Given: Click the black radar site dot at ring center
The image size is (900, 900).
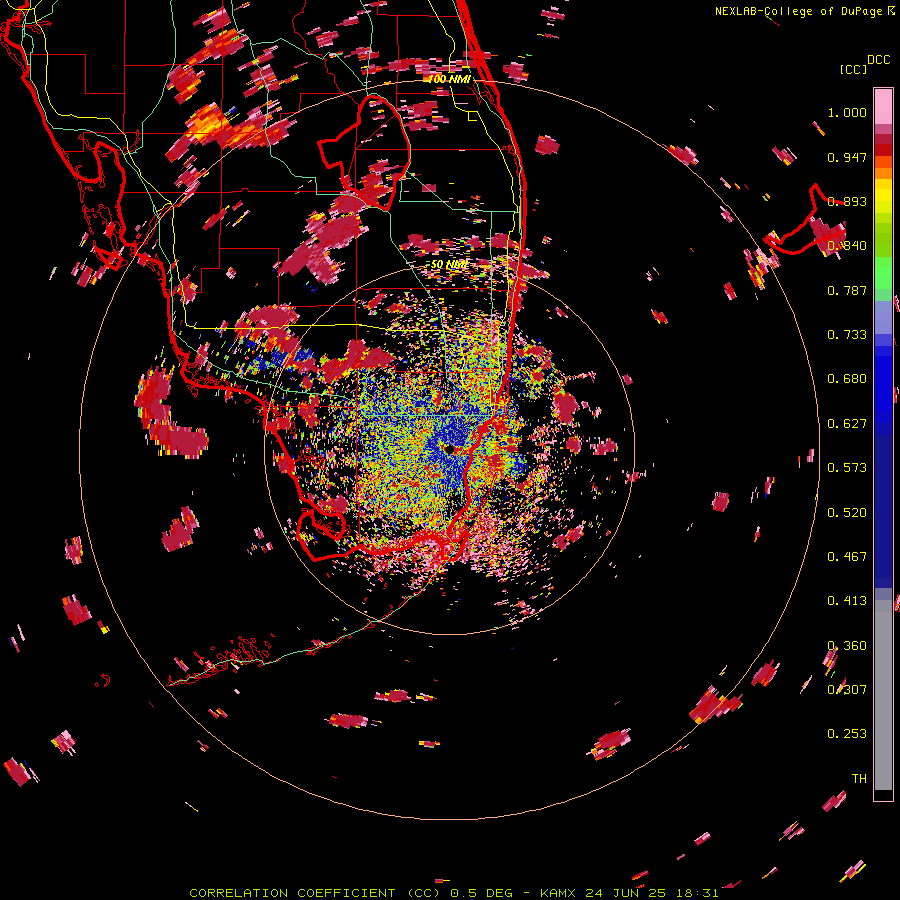Looking at the screenshot, I should 449,449.
